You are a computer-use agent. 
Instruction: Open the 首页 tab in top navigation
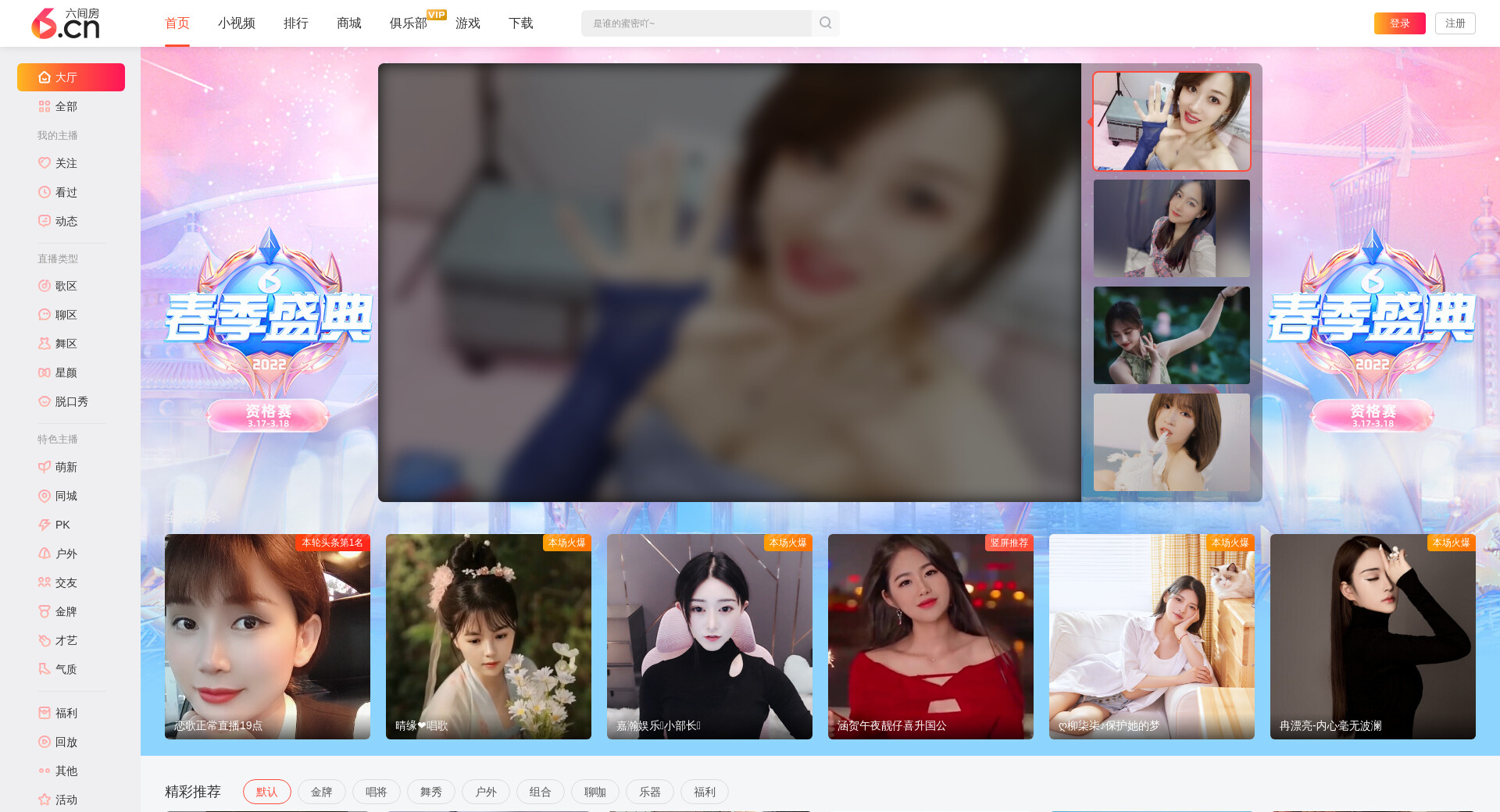point(177,23)
